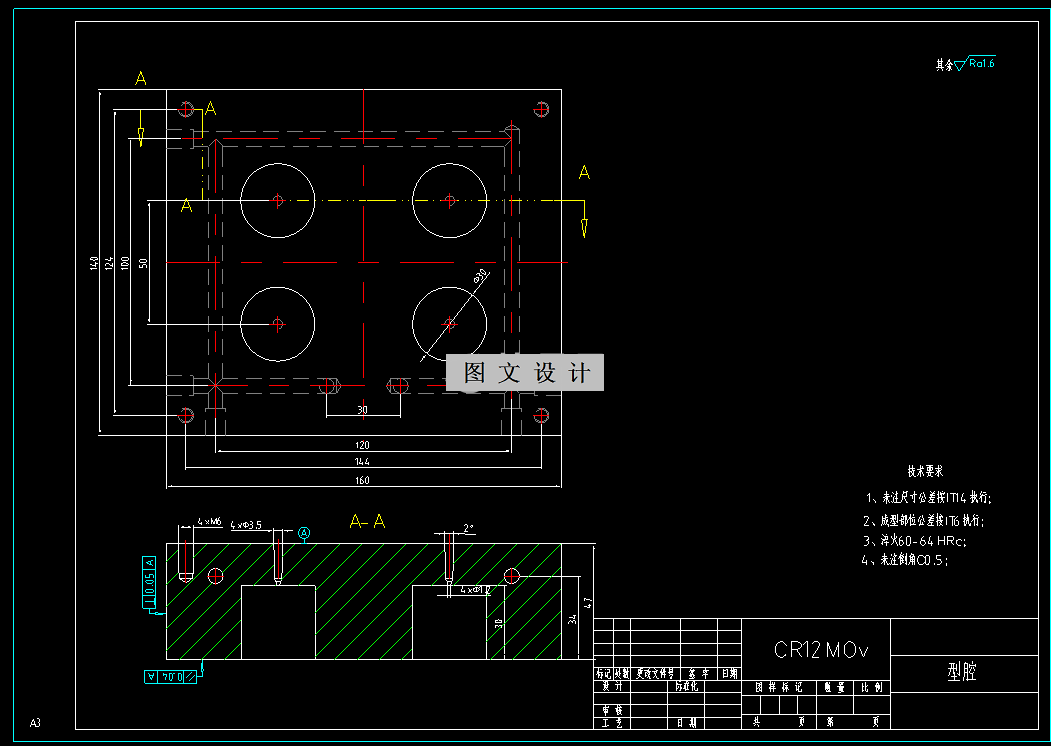Click the 更改文件号 title block cell
The width and height of the screenshot is (1051, 746).
coord(656,674)
